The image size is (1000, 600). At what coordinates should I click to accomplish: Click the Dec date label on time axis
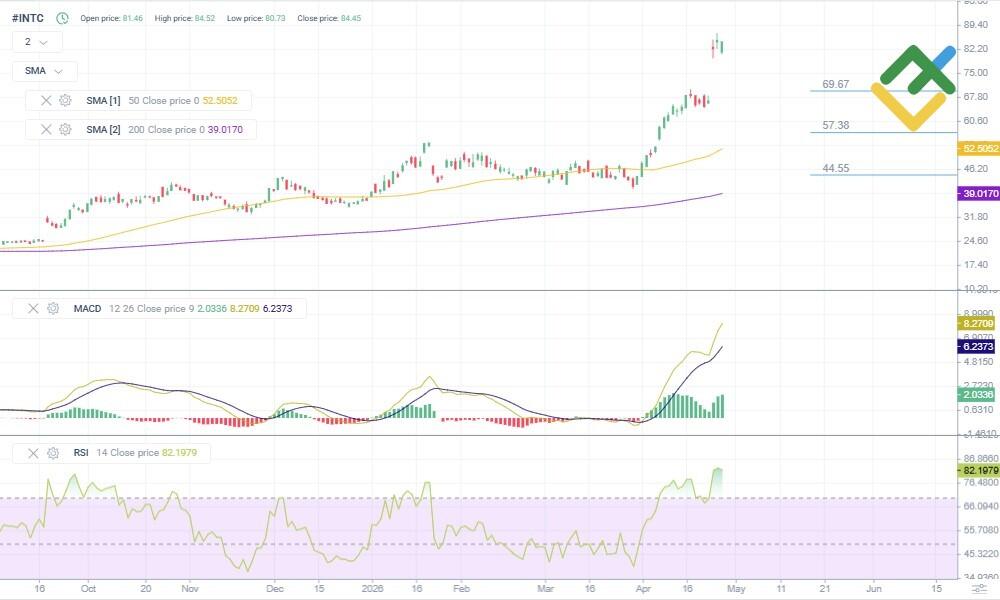(x=275, y=589)
